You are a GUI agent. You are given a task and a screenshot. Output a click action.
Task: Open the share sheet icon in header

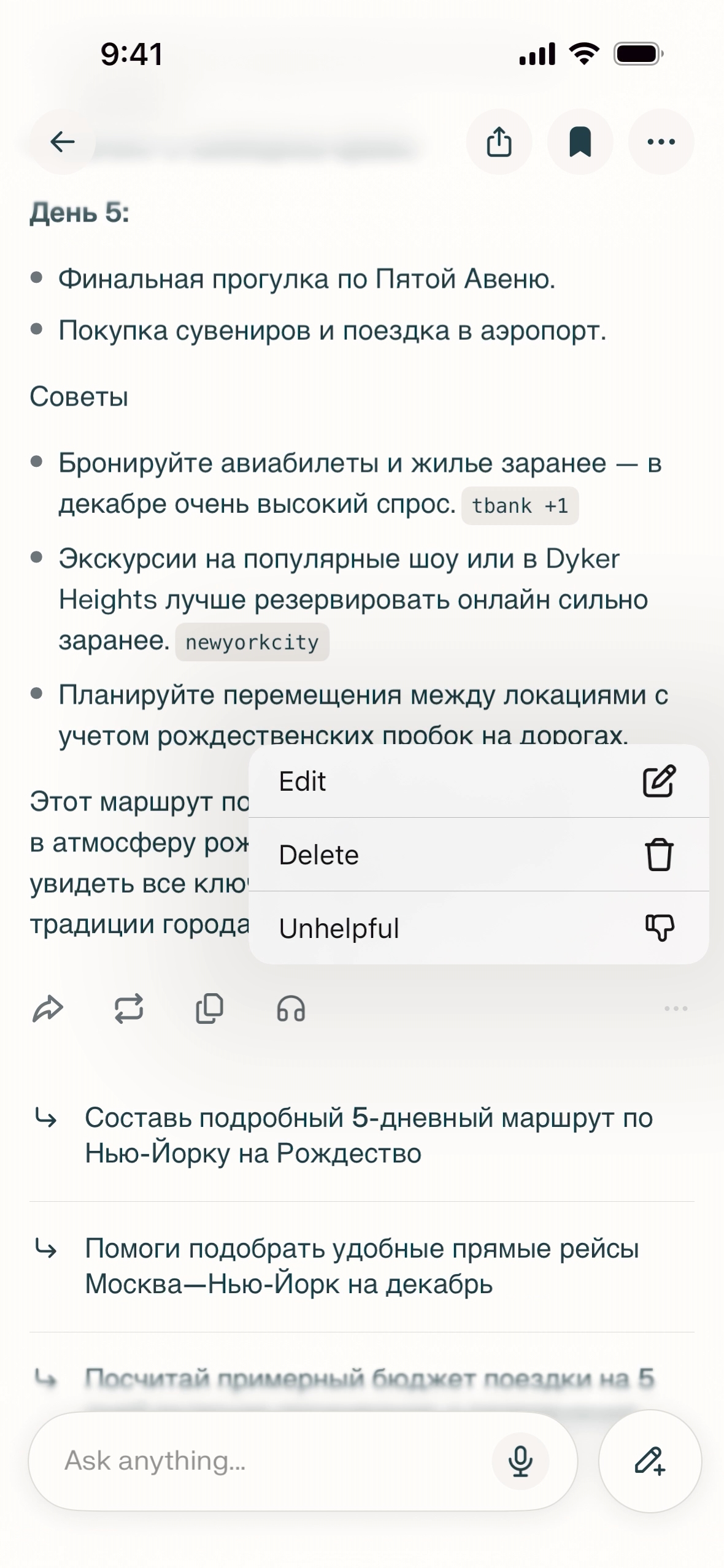coord(499,142)
